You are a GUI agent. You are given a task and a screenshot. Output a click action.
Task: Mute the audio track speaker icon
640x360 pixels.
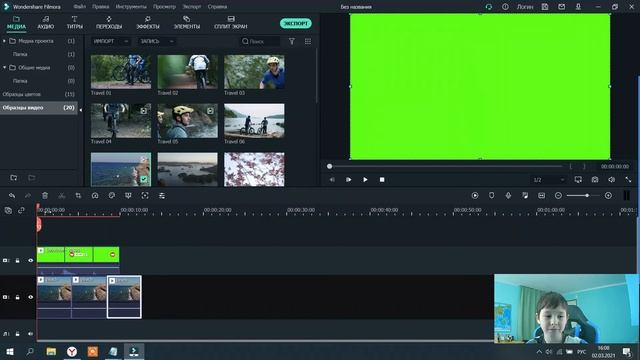coord(31,334)
